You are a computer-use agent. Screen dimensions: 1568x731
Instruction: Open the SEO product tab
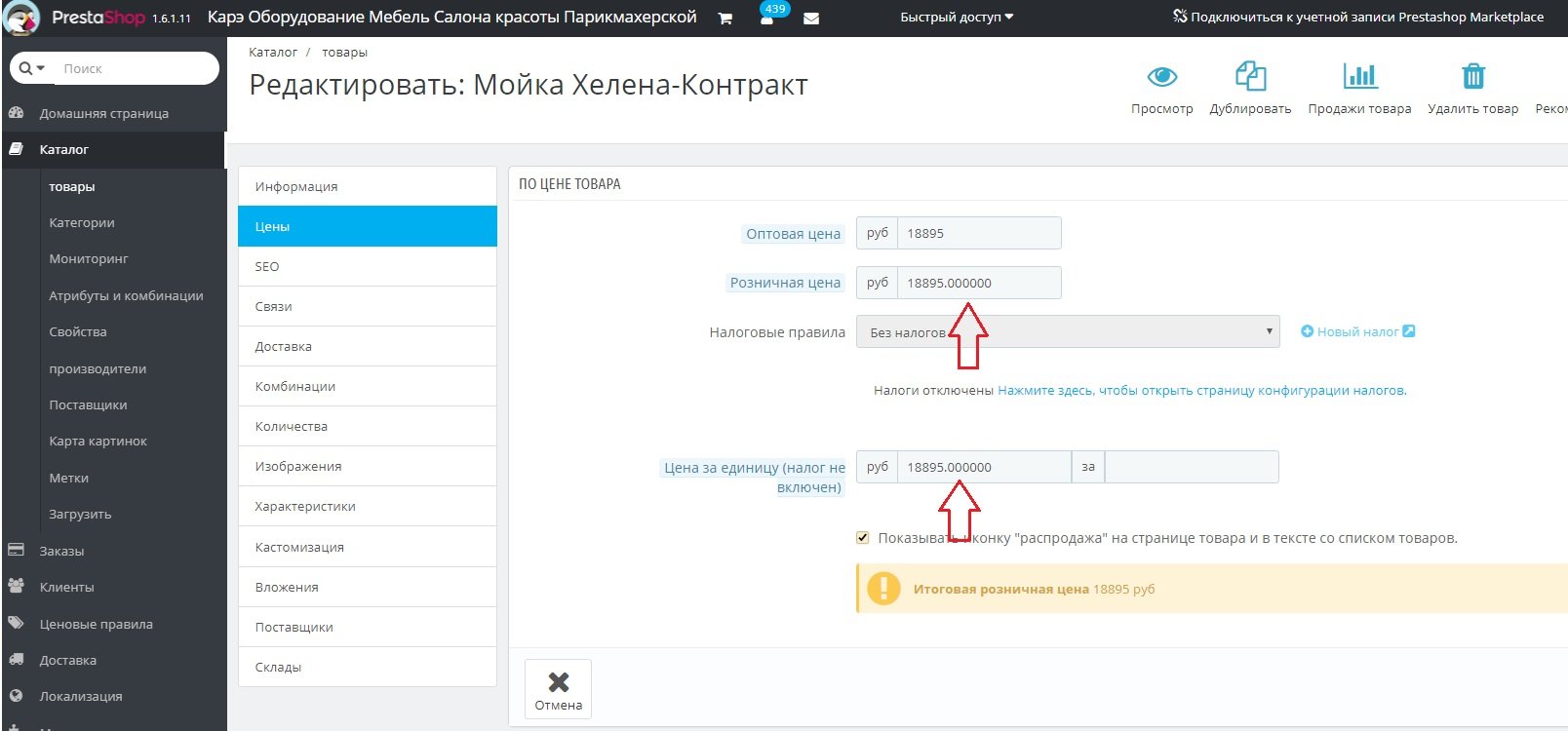click(368, 266)
